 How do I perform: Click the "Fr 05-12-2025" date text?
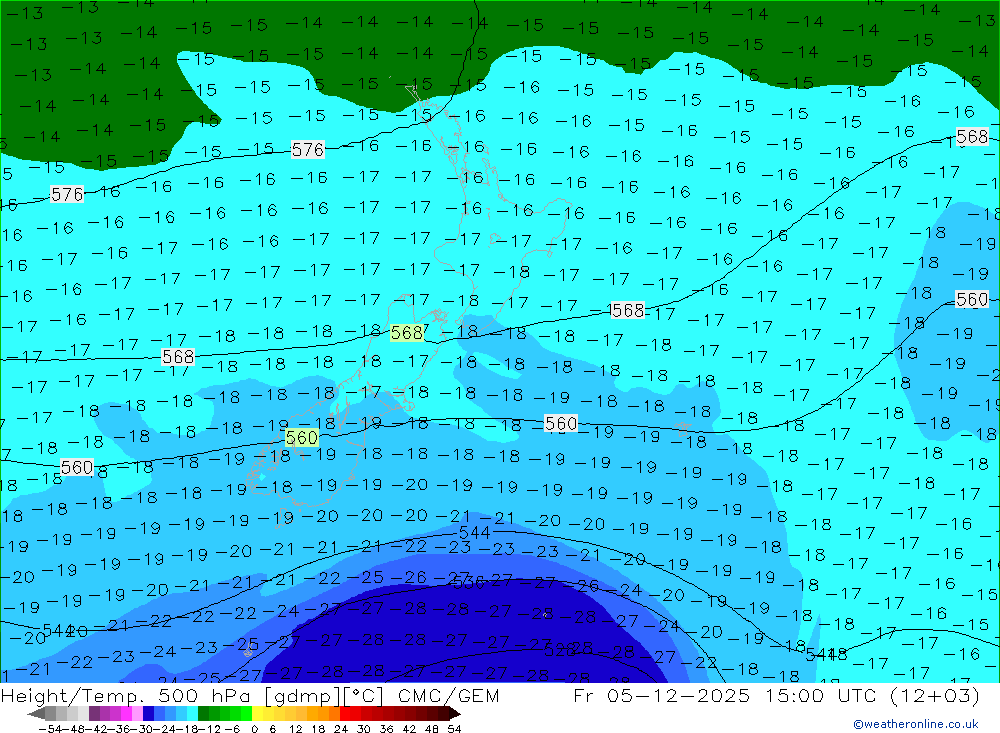click(658, 696)
